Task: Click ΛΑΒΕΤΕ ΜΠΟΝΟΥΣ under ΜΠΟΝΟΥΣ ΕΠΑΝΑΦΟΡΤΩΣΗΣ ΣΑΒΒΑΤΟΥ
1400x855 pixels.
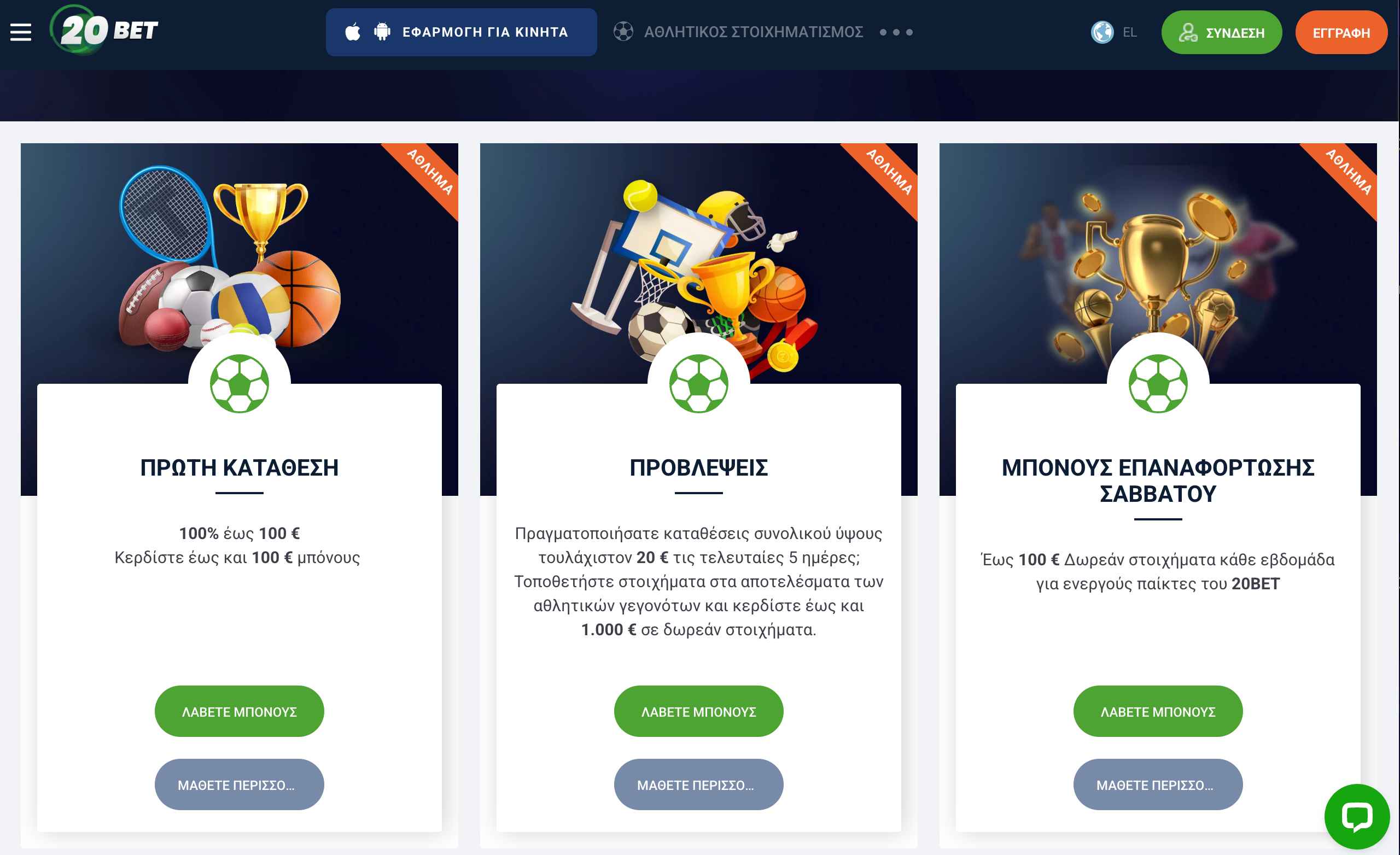Action: (1158, 711)
